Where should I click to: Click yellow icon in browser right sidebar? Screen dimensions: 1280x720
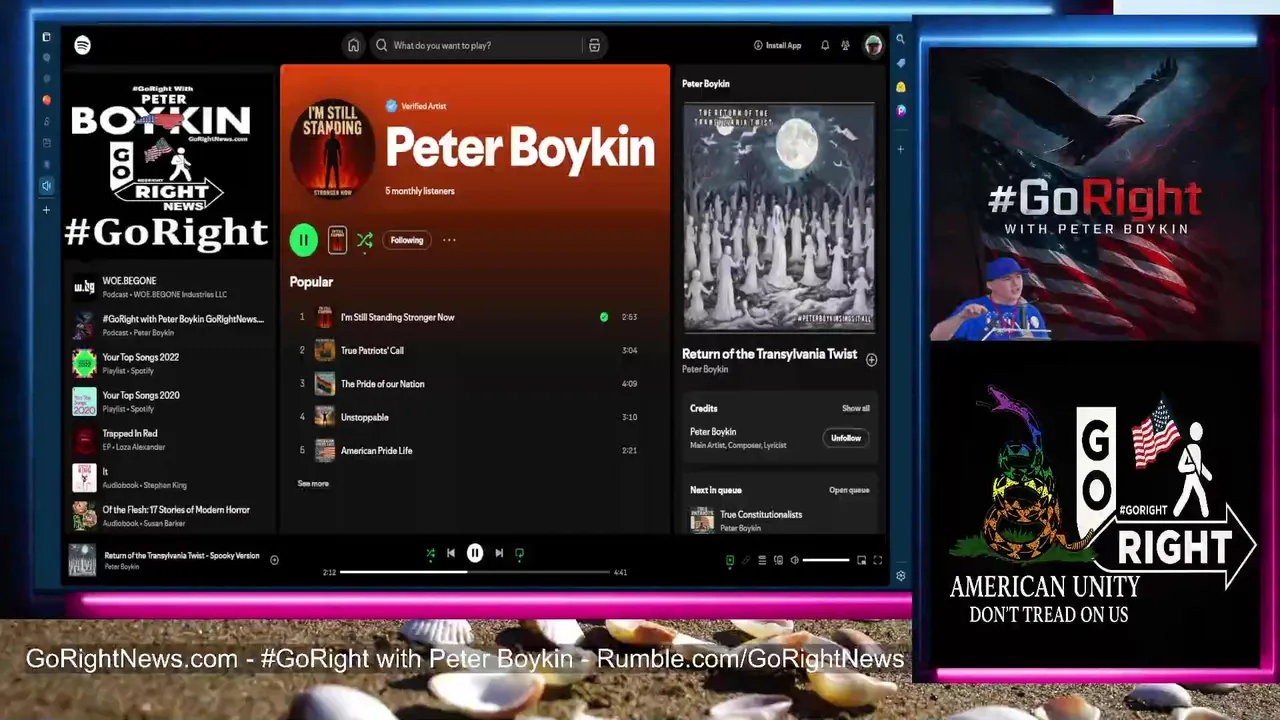point(900,88)
